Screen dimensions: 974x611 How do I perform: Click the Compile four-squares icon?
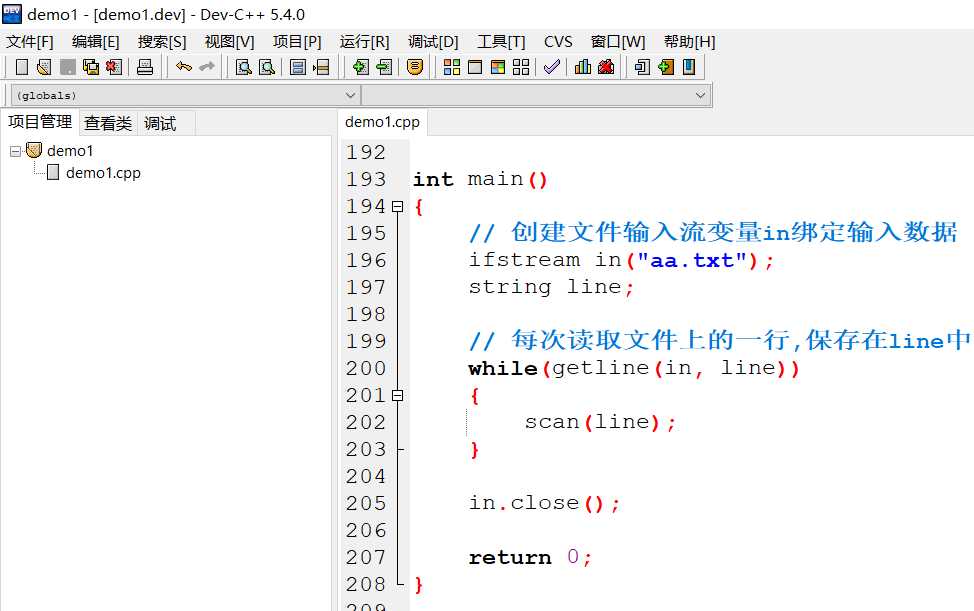coord(452,67)
